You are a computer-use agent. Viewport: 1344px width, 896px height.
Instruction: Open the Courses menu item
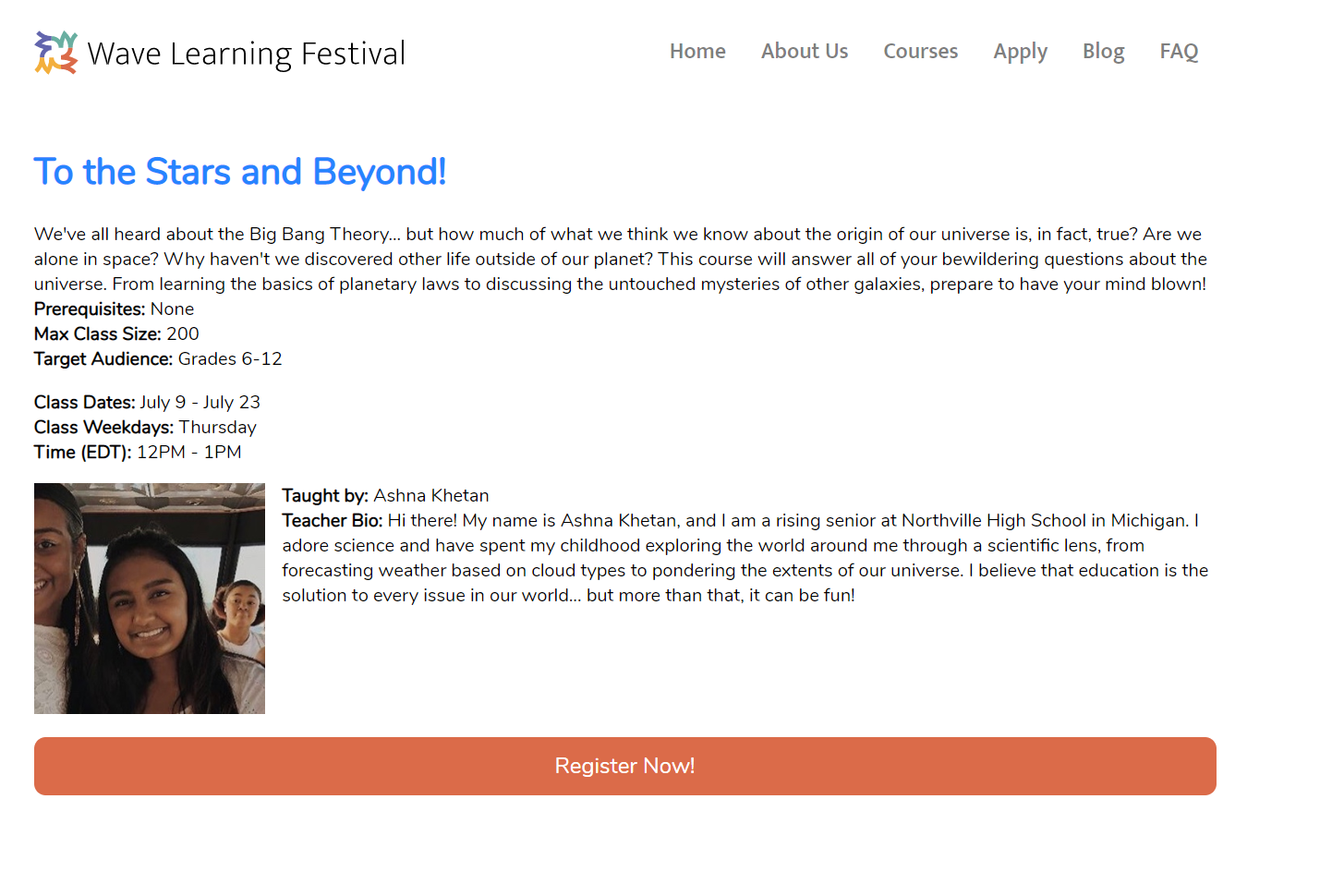click(920, 52)
